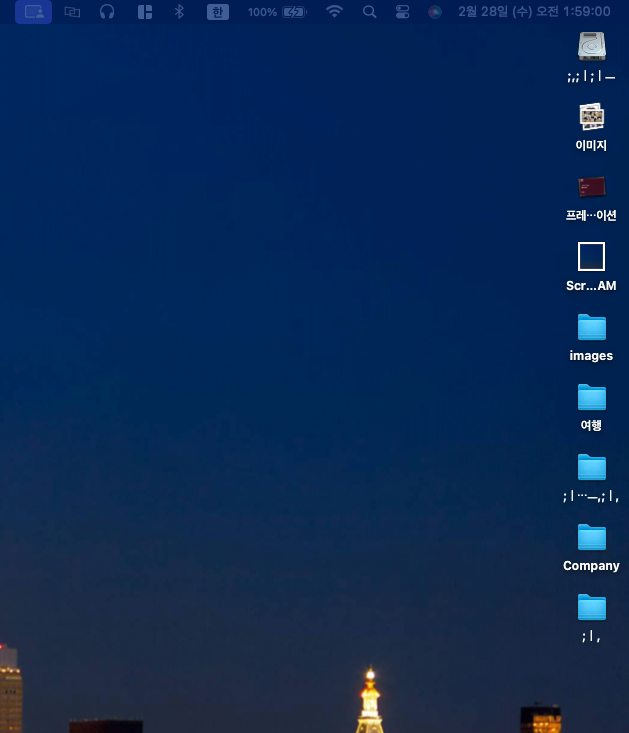Click the headphones icon in menu bar
The height and width of the screenshot is (733, 629).
coord(108,12)
